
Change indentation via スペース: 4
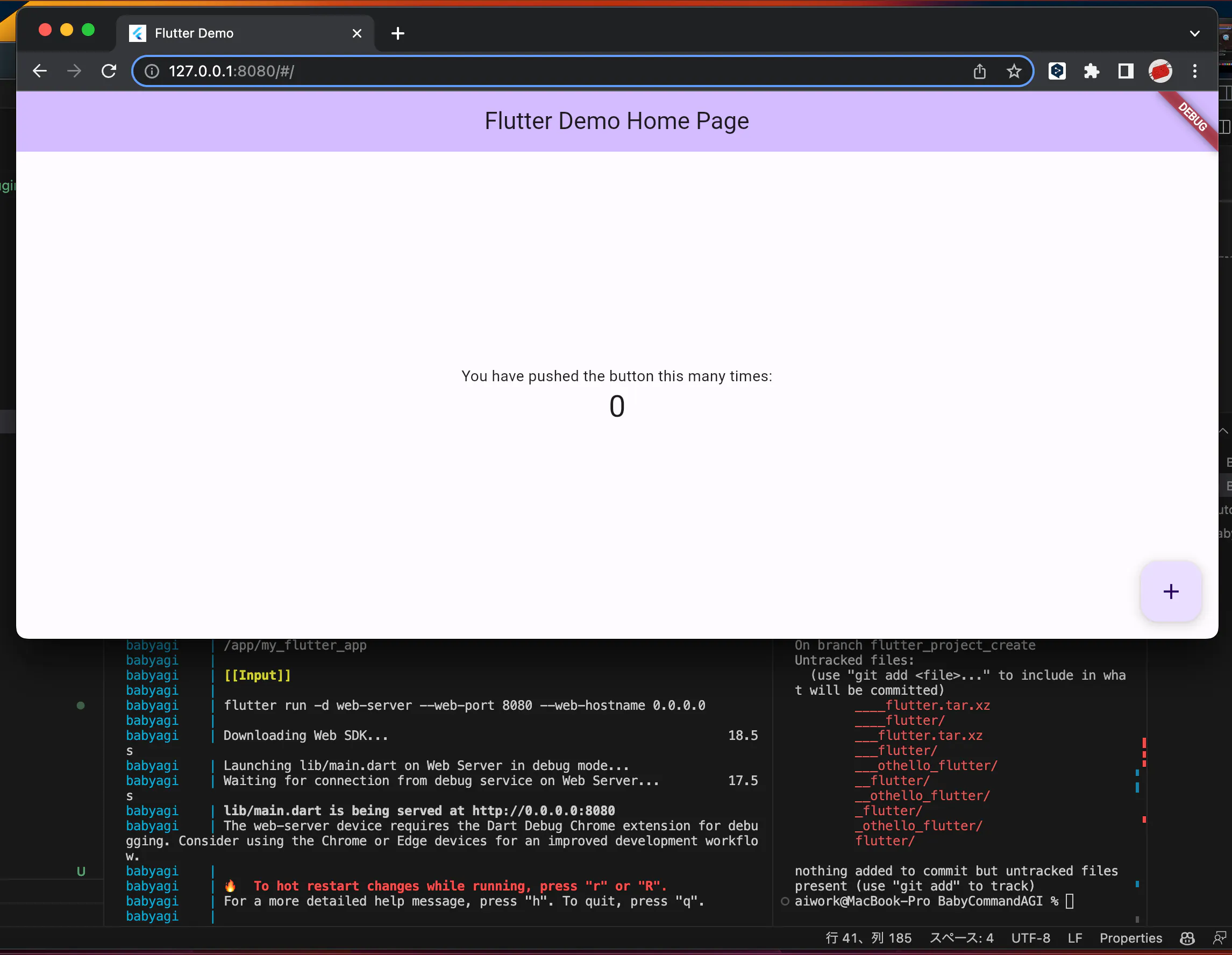click(x=961, y=938)
